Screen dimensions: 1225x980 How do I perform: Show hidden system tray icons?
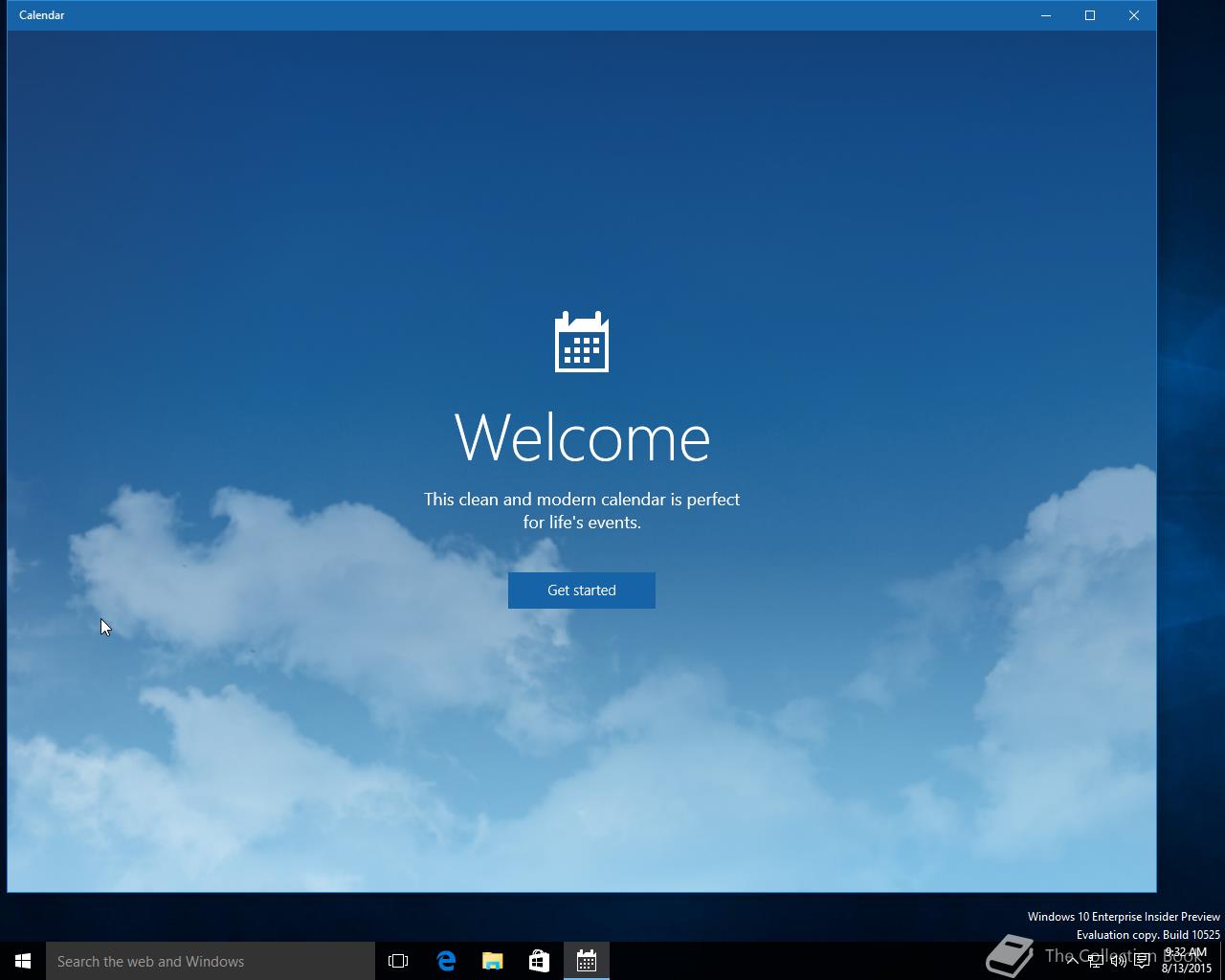(1073, 961)
